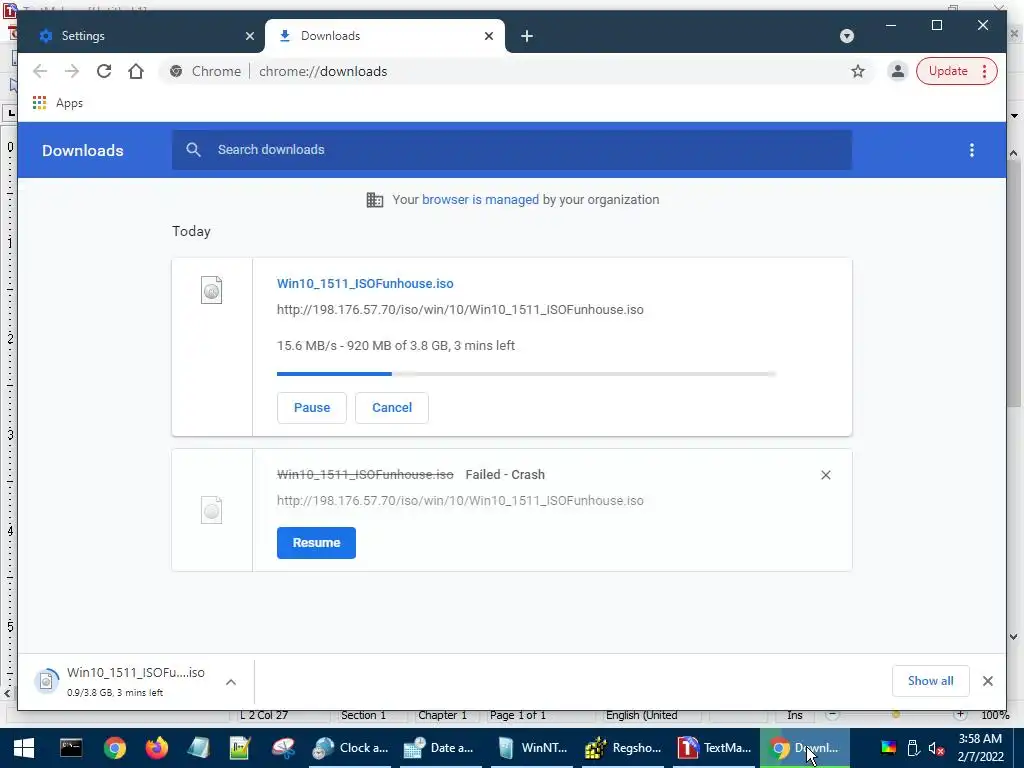Launch Chrome from the pinned taskbar icon

(x=115, y=748)
